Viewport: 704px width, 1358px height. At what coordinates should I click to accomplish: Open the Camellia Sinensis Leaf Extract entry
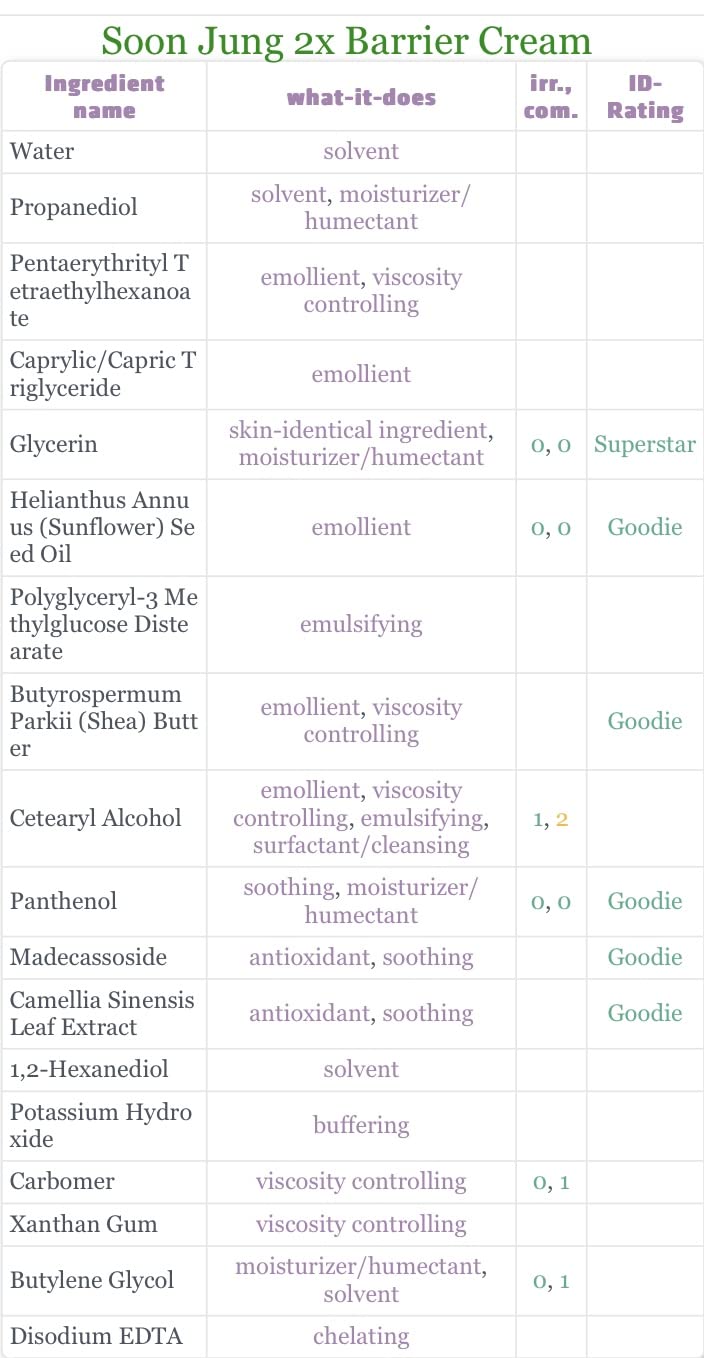click(102, 1013)
